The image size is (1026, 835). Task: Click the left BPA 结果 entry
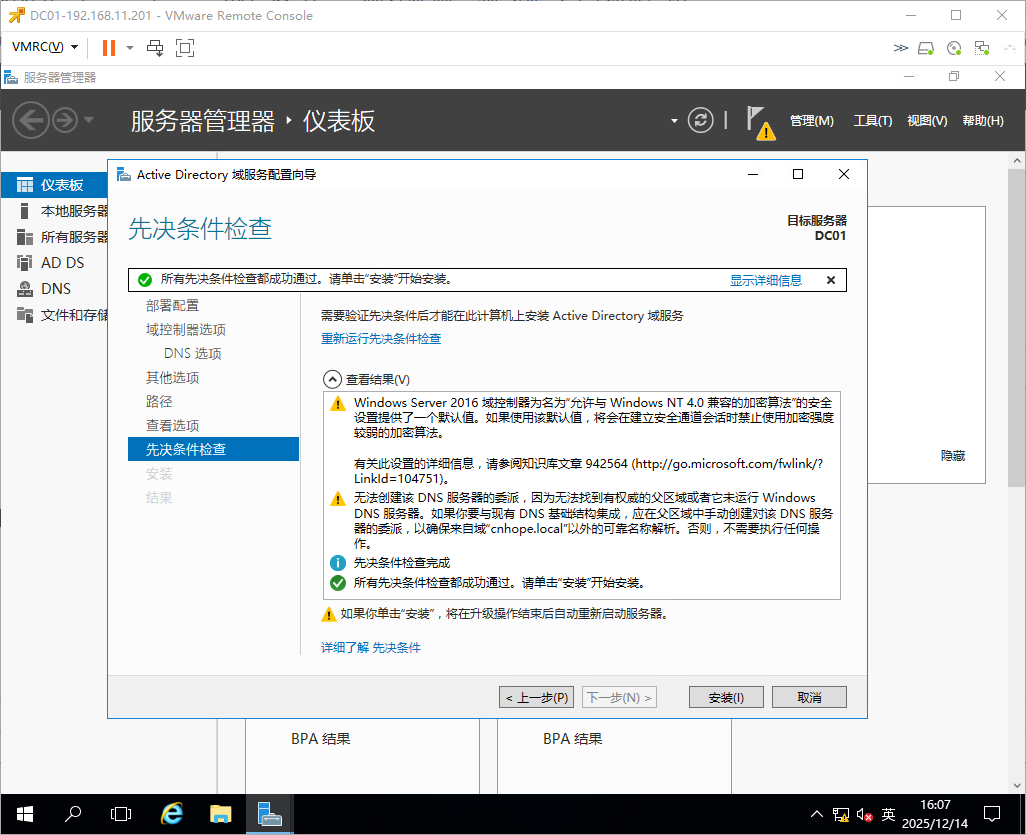tap(321, 739)
